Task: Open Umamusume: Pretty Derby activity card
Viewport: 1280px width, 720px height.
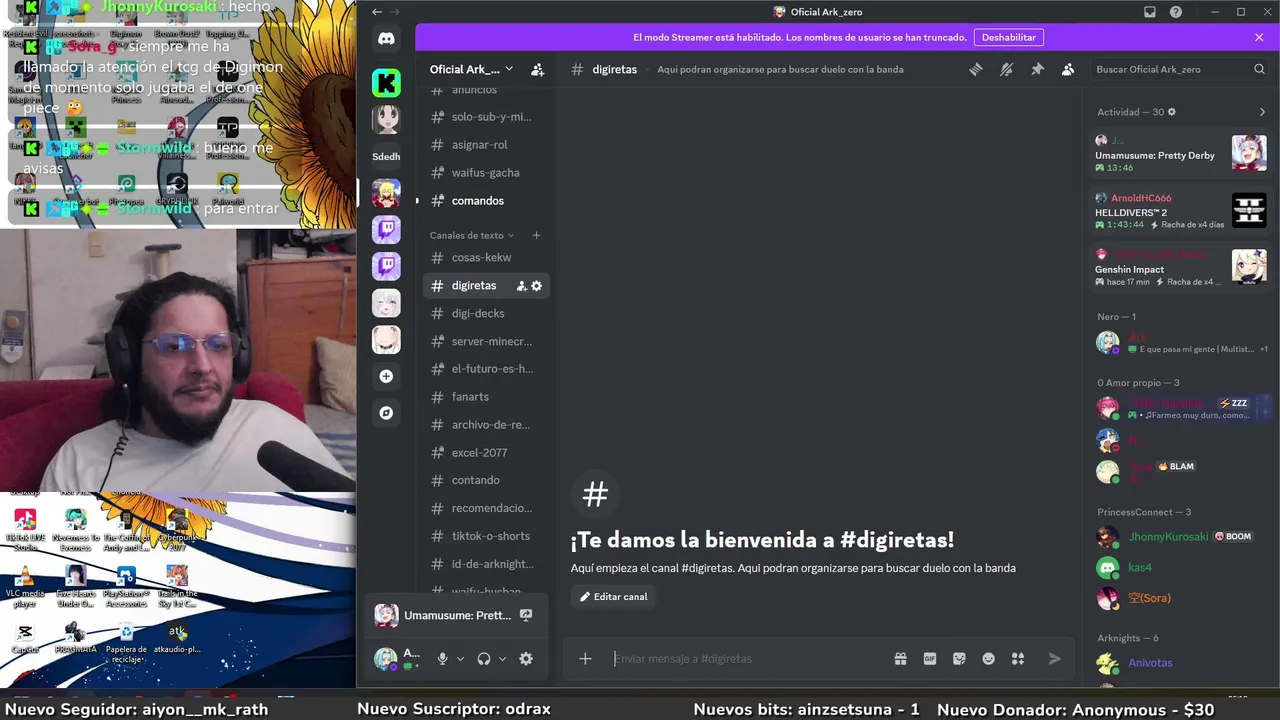Action: tap(1180, 154)
